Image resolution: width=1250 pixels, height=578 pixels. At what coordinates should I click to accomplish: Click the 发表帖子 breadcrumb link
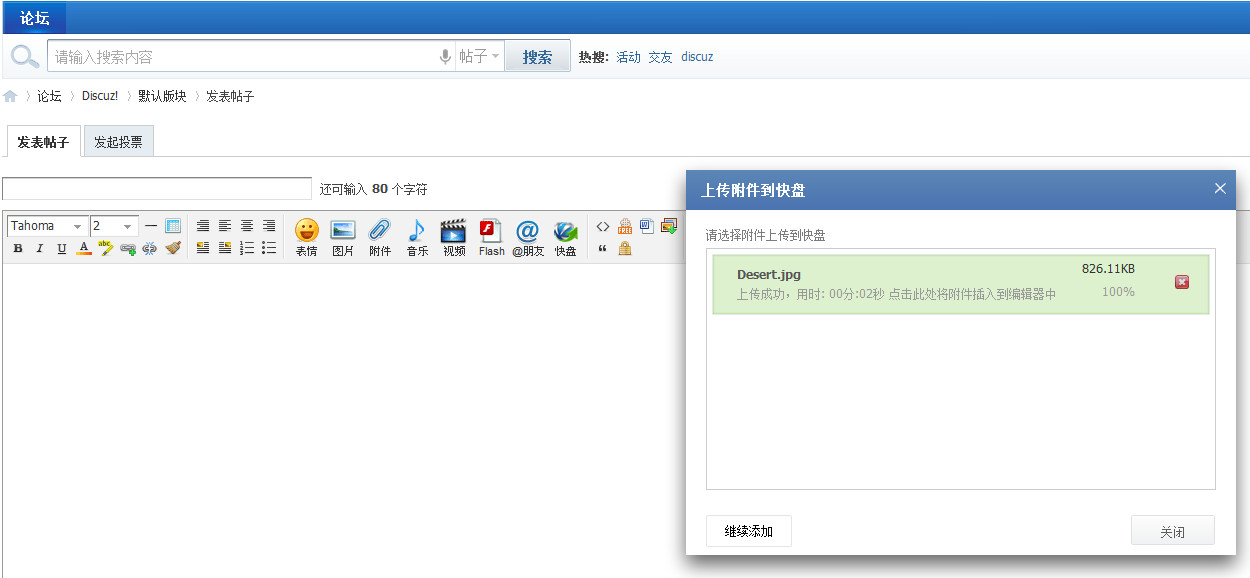(x=230, y=96)
